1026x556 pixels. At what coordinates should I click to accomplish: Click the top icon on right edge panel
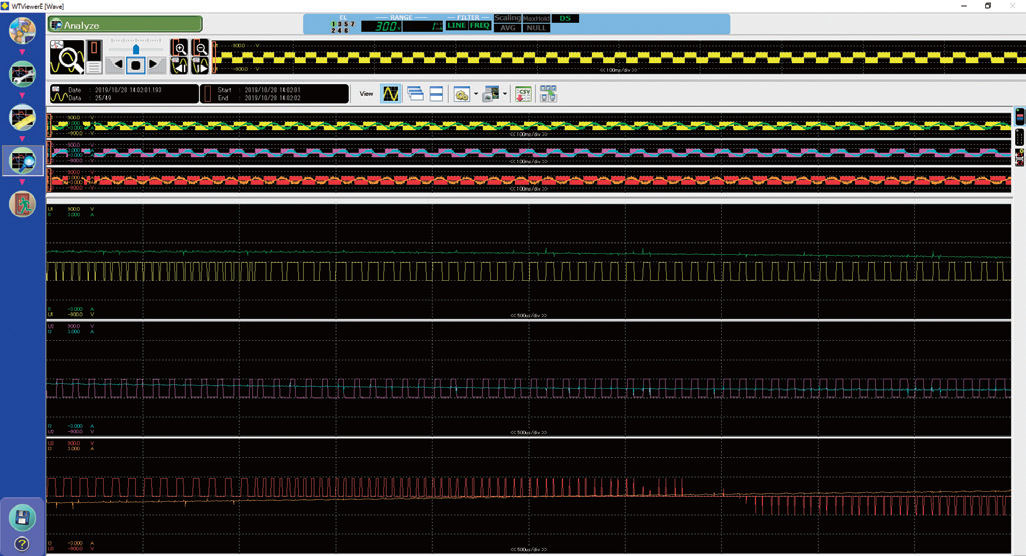click(x=1019, y=116)
